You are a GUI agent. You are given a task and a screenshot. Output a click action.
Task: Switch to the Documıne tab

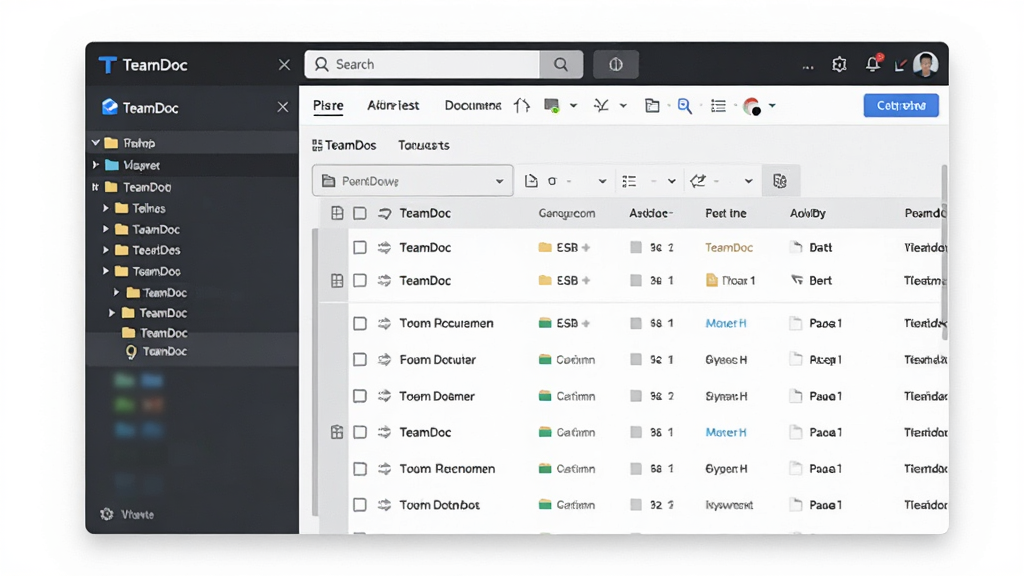pos(473,105)
